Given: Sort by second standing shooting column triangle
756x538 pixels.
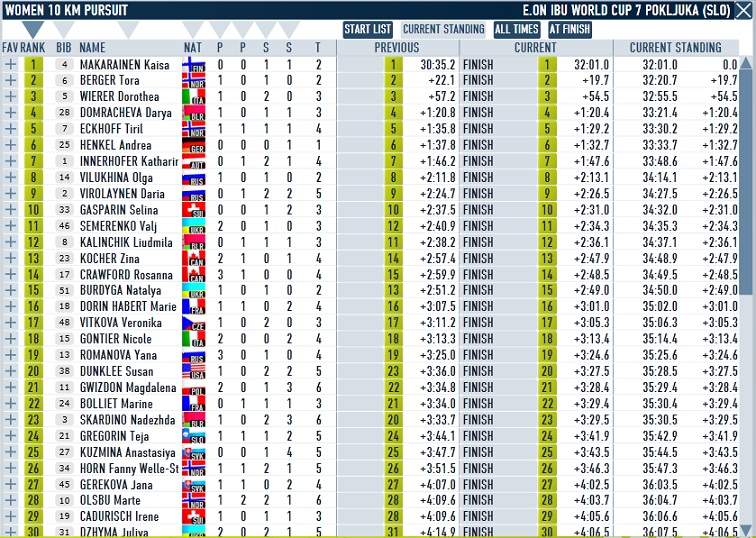Looking at the screenshot, I should coord(289,29).
